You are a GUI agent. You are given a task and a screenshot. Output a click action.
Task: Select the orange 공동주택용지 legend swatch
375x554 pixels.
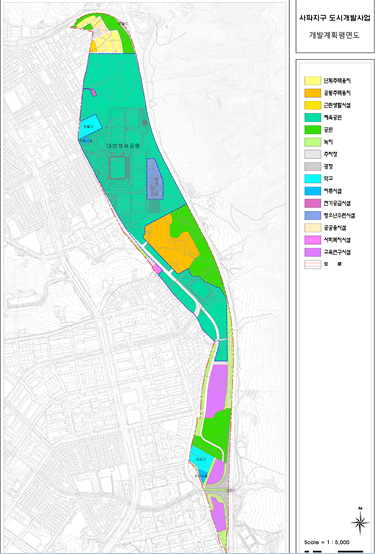[x=313, y=93]
